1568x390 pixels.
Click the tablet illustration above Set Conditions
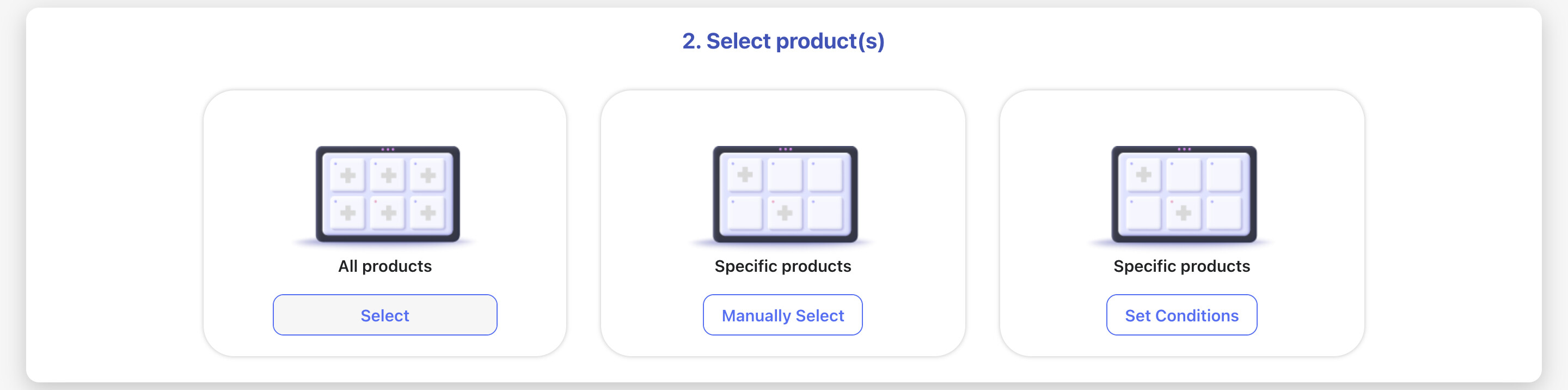point(1184,194)
